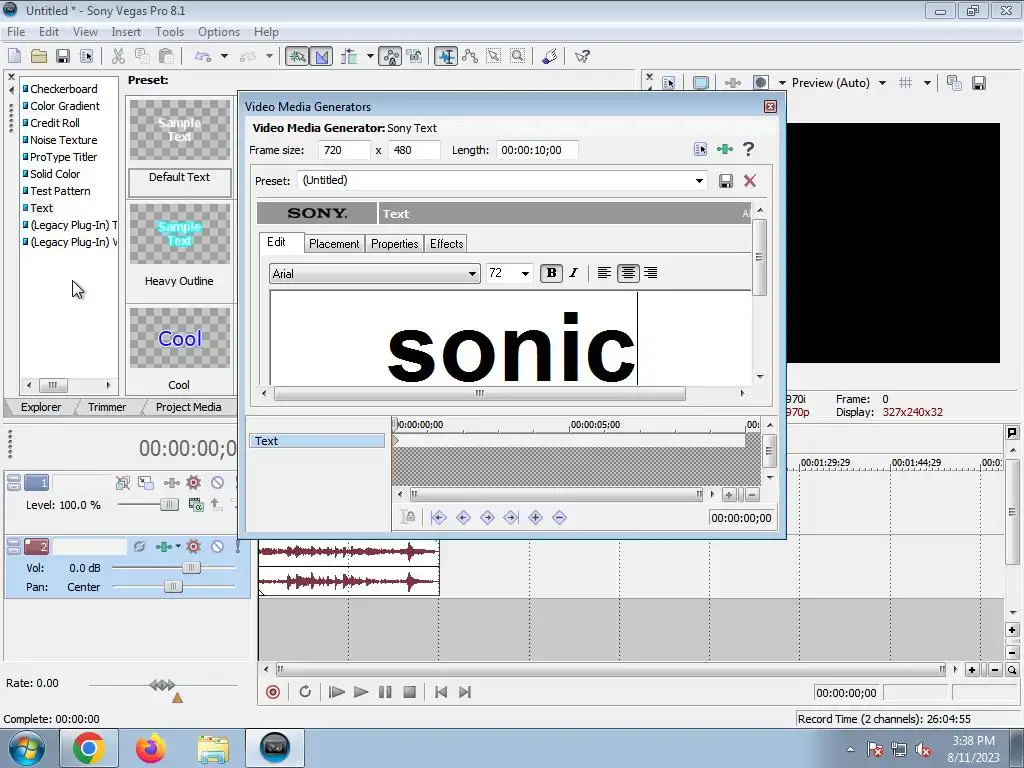Click the Undo arrow icon

click(203, 56)
